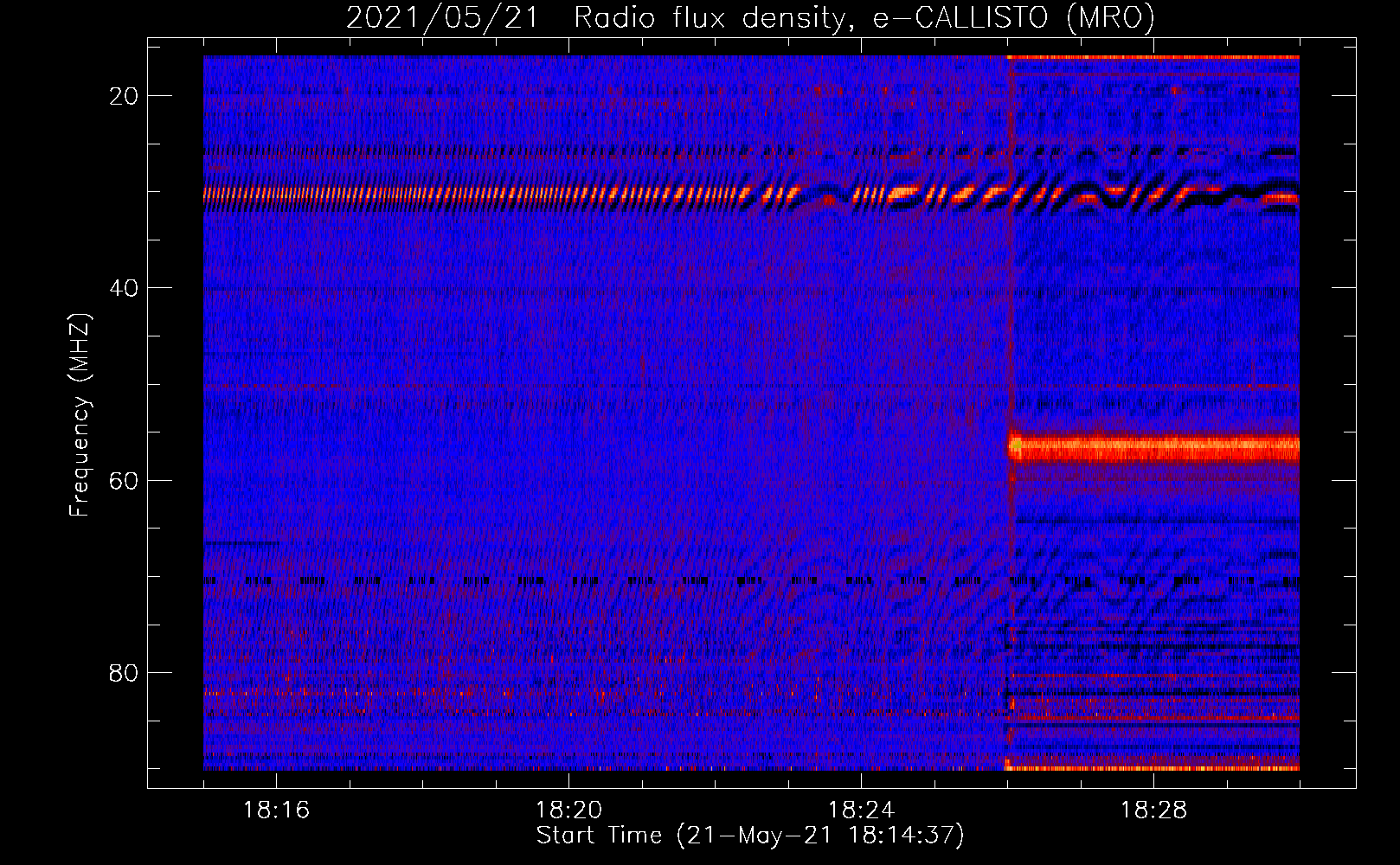Click the '40' frequency tick label
This screenshot has width=1400, height=865.
pos(124,288)
